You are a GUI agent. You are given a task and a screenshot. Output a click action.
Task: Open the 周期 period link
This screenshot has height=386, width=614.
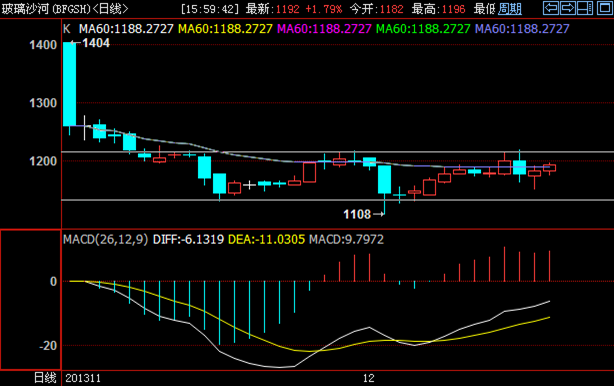(510, 9)
